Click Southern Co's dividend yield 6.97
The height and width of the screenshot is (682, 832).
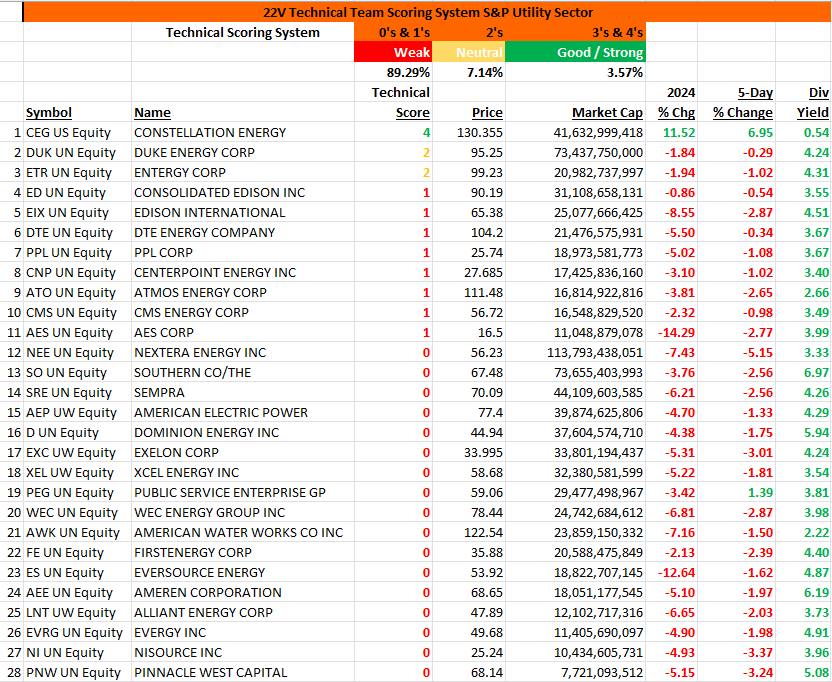[x=803, y=373]
